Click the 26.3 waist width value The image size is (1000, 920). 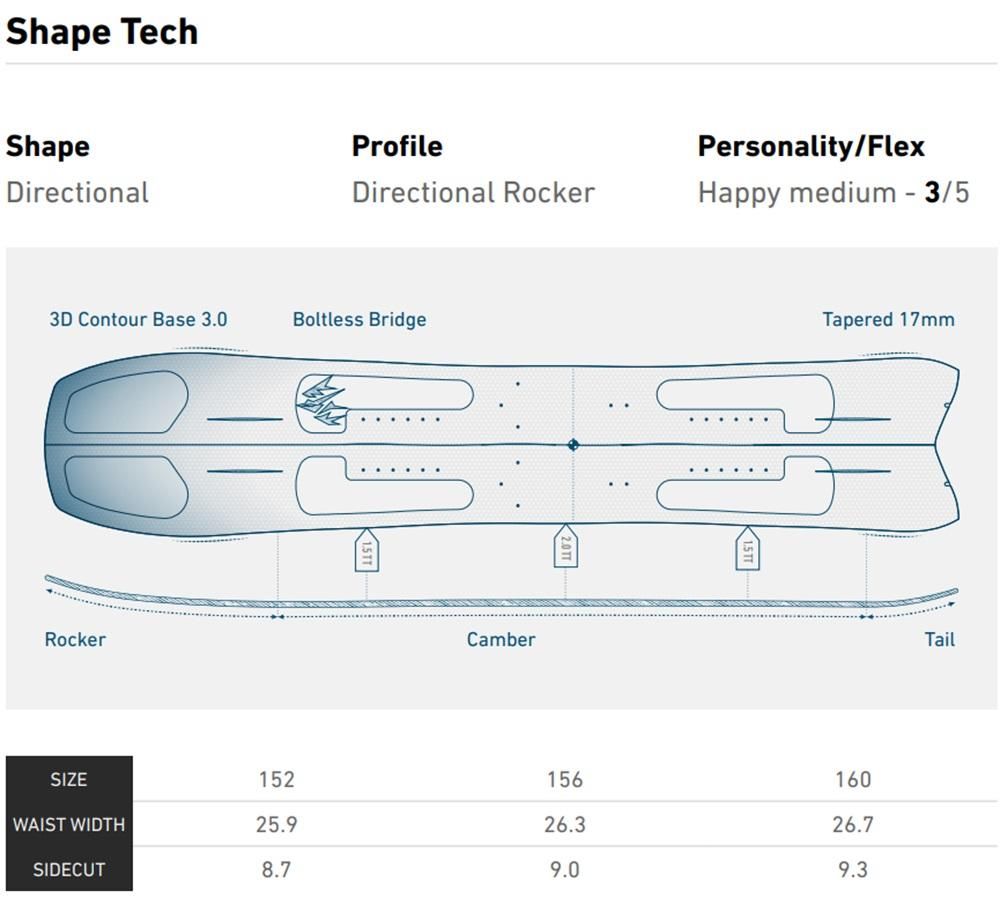click(565, 824)
